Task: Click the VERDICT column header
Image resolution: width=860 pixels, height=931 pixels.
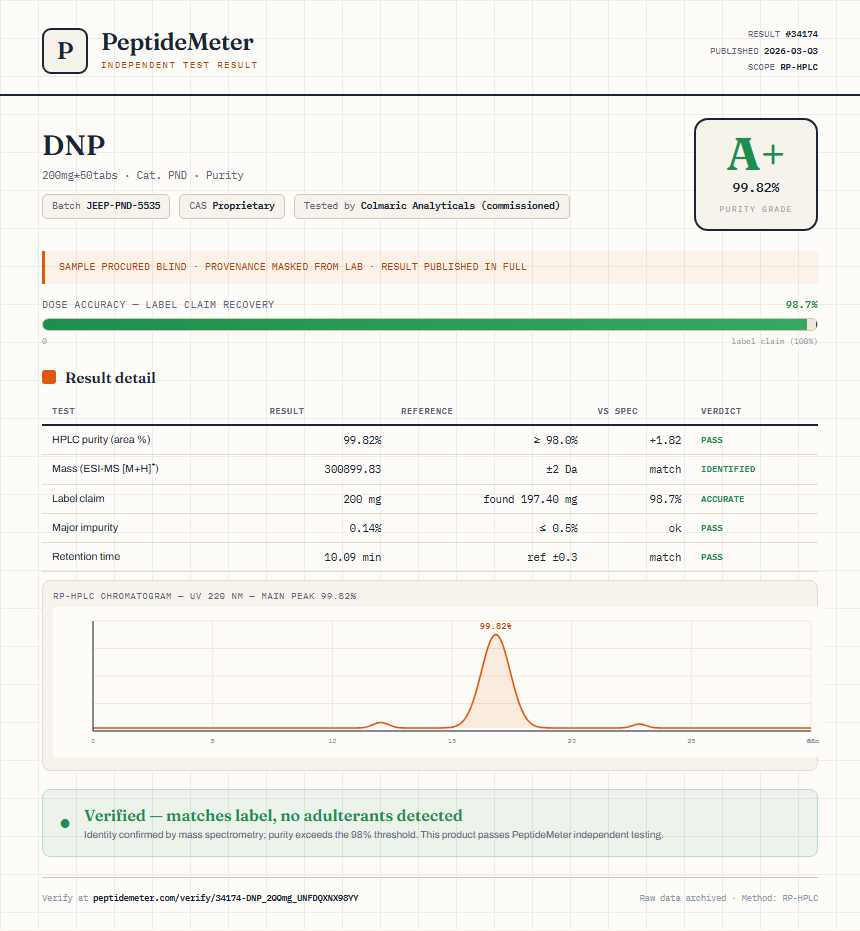Action: 721,411
